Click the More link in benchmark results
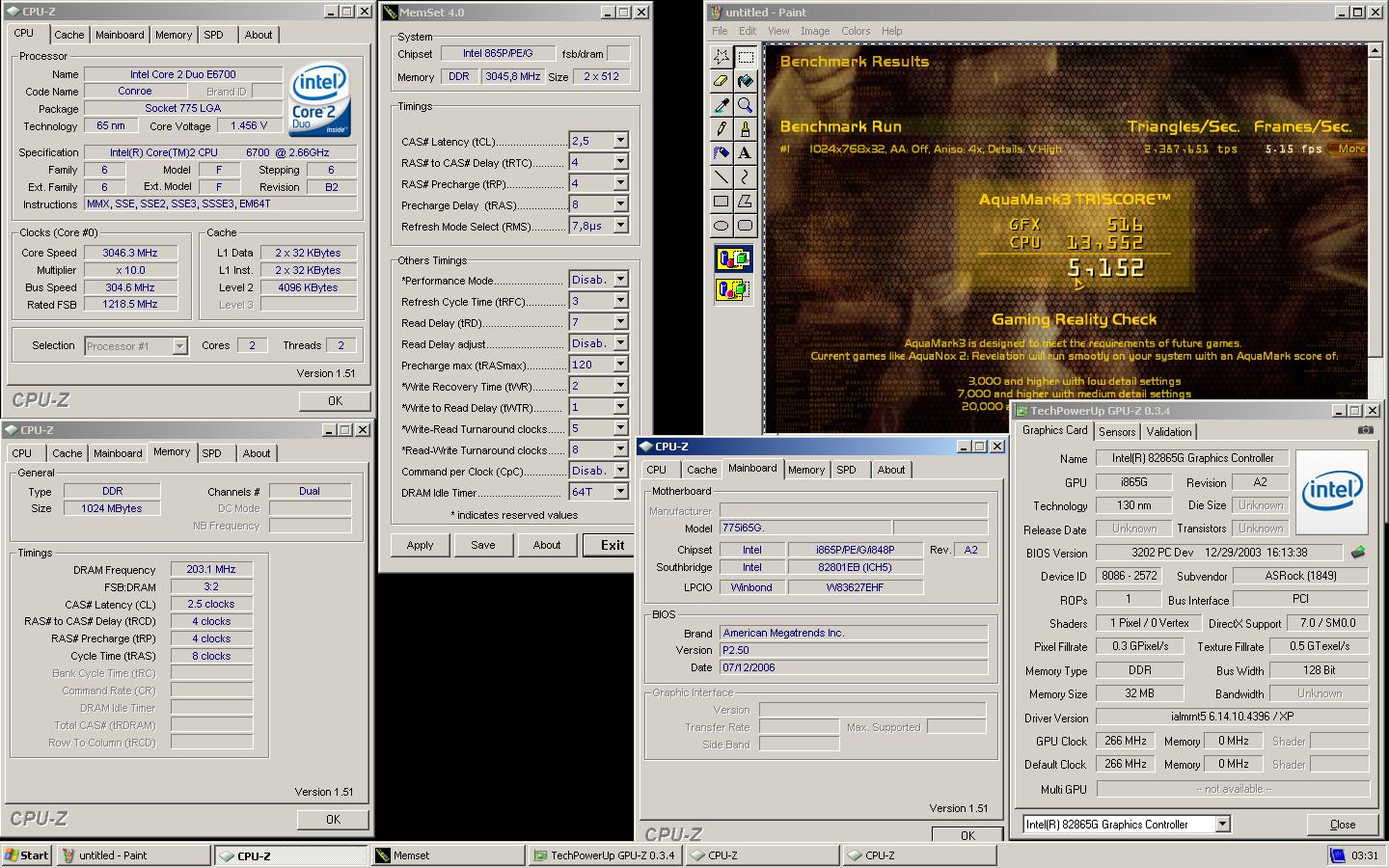 [x=1351, y=149]
